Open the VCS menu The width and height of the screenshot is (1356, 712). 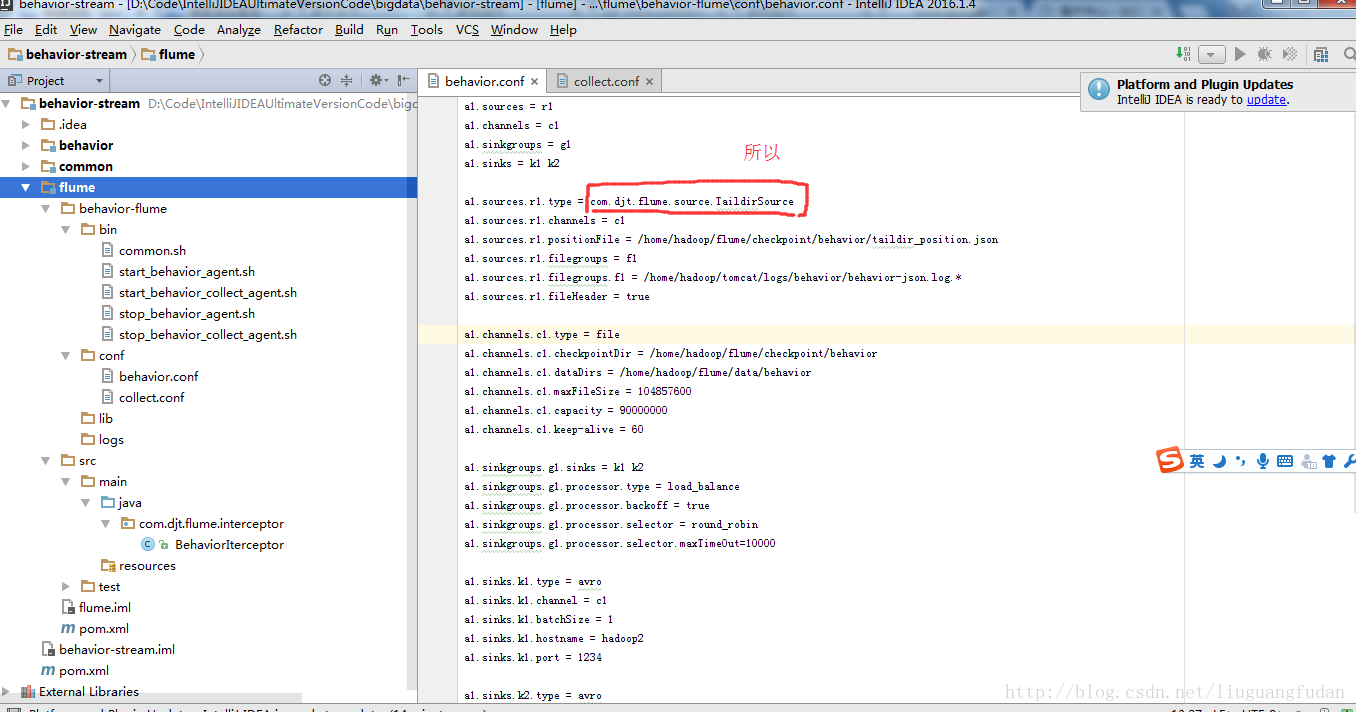[467, 29]
